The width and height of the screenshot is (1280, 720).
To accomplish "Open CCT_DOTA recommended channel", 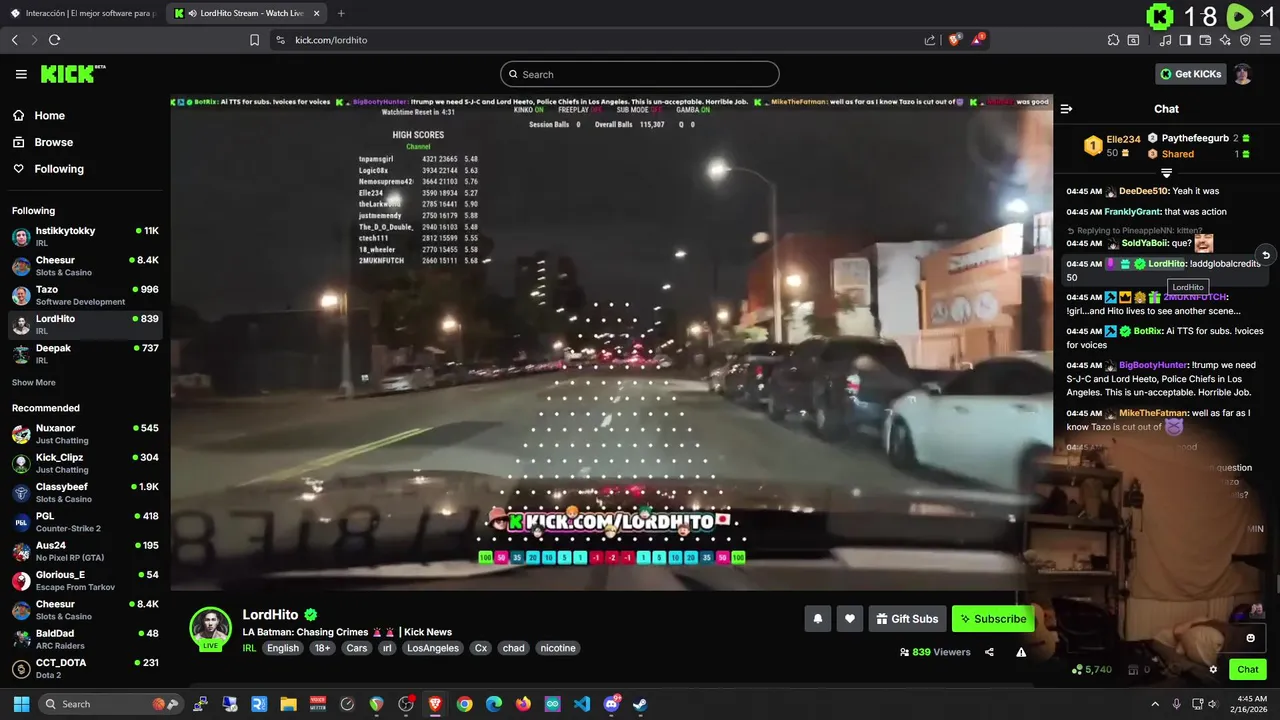I will [85, 668].
